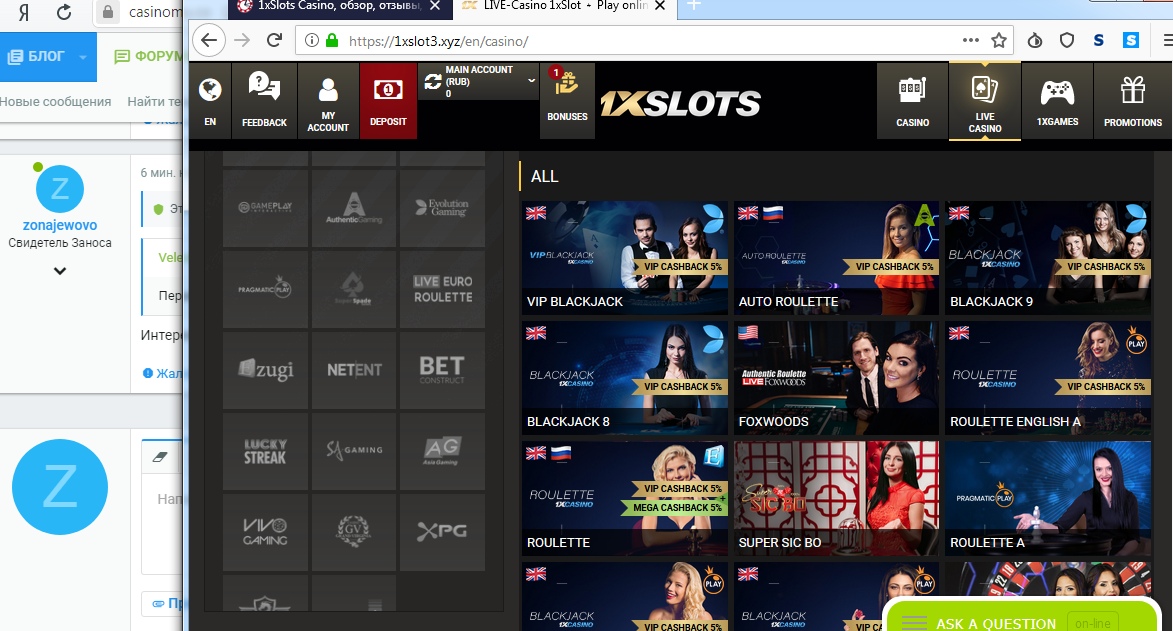Open the Promotions gift menu
Image resolution: width=1173 pixels, height=631 pixels.
pos(1133,100)
